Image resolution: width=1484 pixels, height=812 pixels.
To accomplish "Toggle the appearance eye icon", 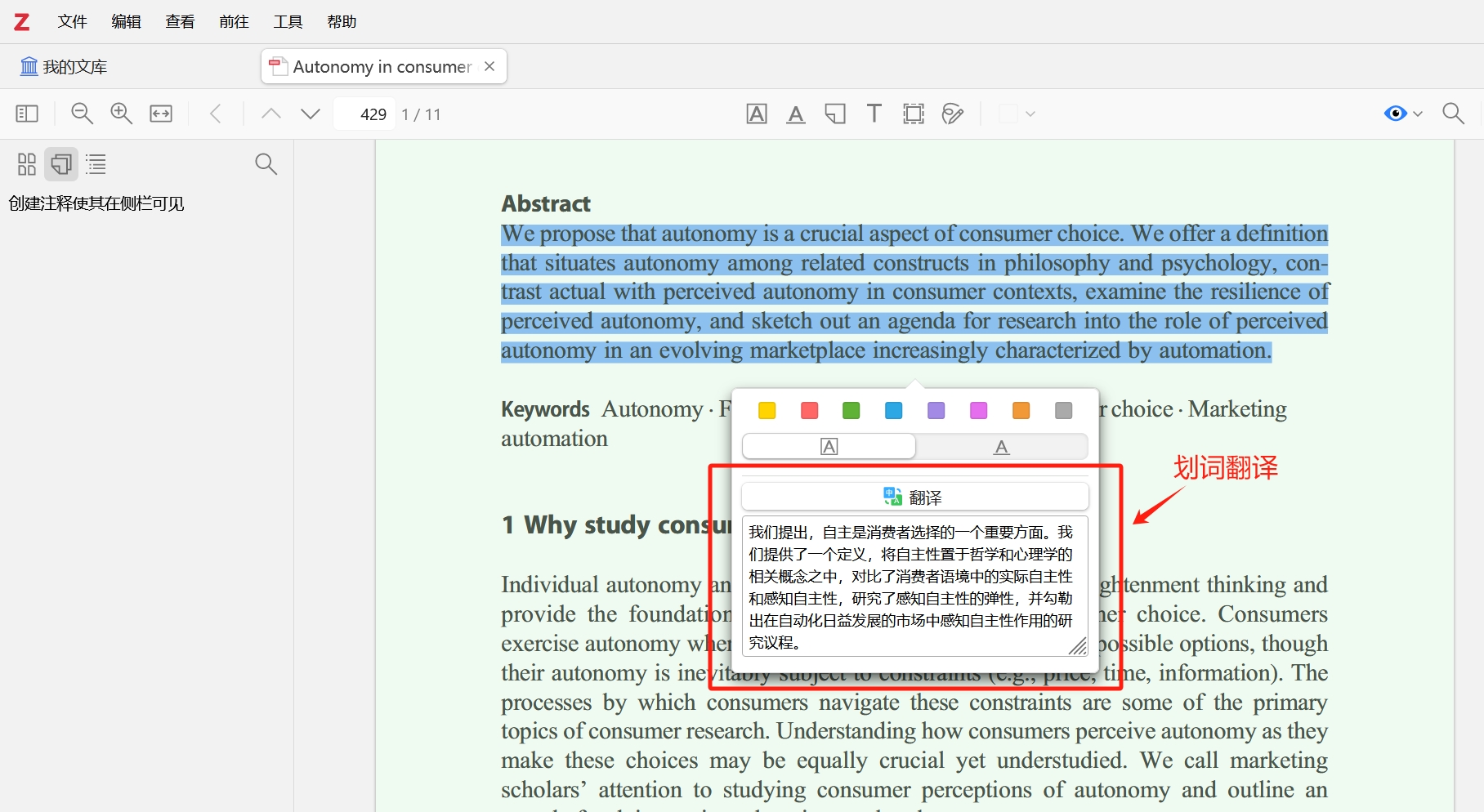I will (1394, 114).
